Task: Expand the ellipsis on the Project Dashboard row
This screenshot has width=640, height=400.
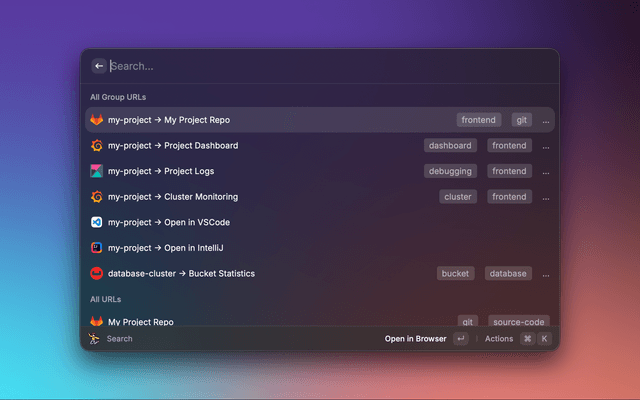Action: pos(546,146)
